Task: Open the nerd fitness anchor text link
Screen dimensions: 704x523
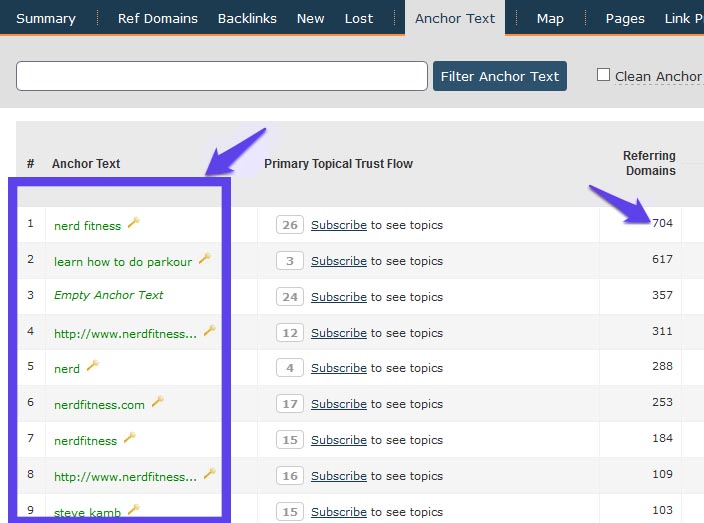Action: 88,226
